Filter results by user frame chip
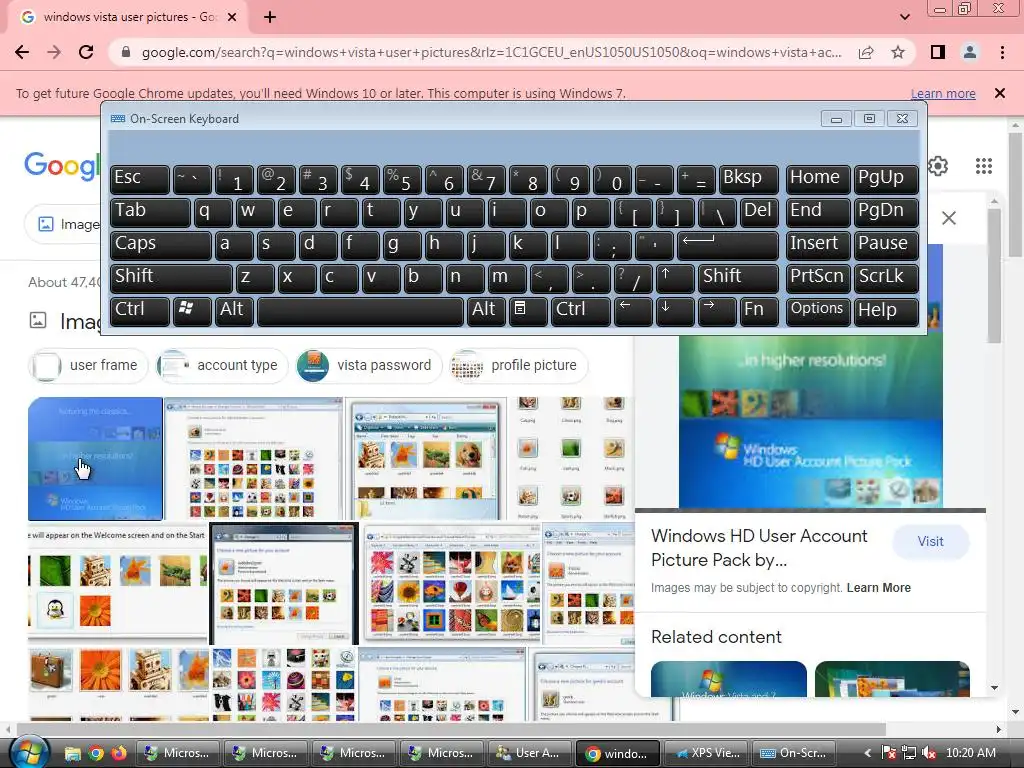 (88, 365)
